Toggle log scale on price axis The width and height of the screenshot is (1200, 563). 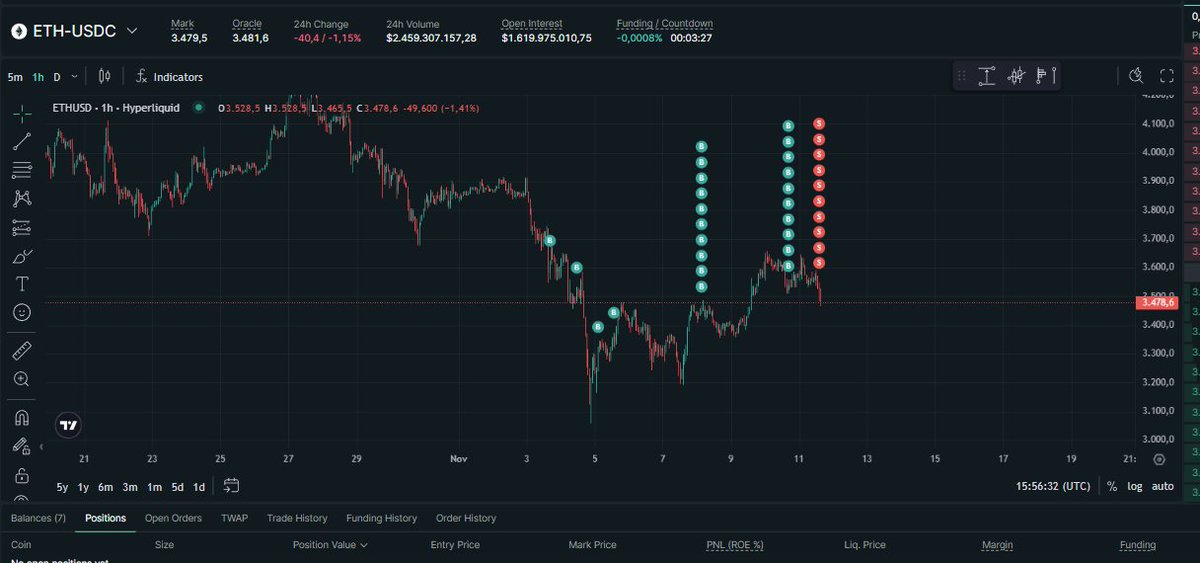(x=1135, y=487)
